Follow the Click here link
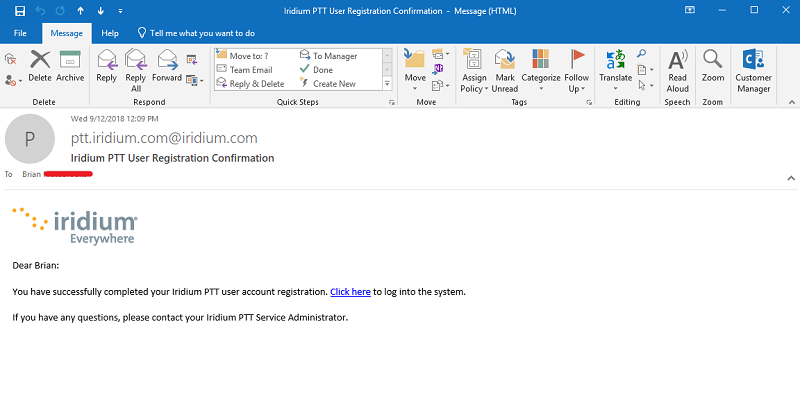Viewport: 800px width, 417px height. 350,292
